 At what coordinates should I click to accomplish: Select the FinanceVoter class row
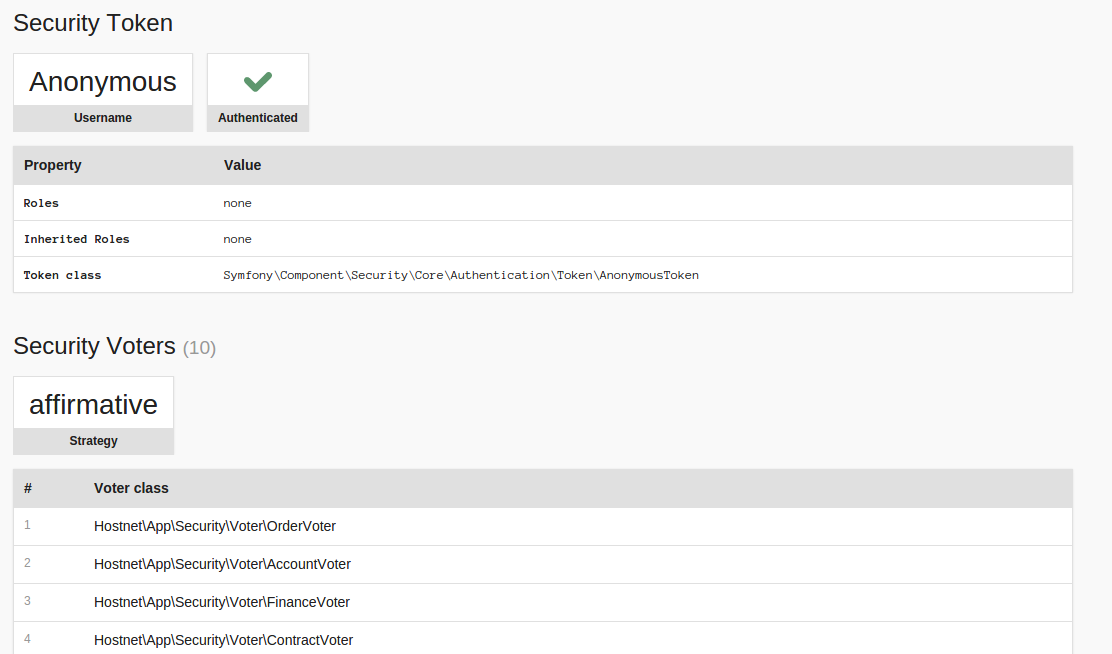click(543, 602)
